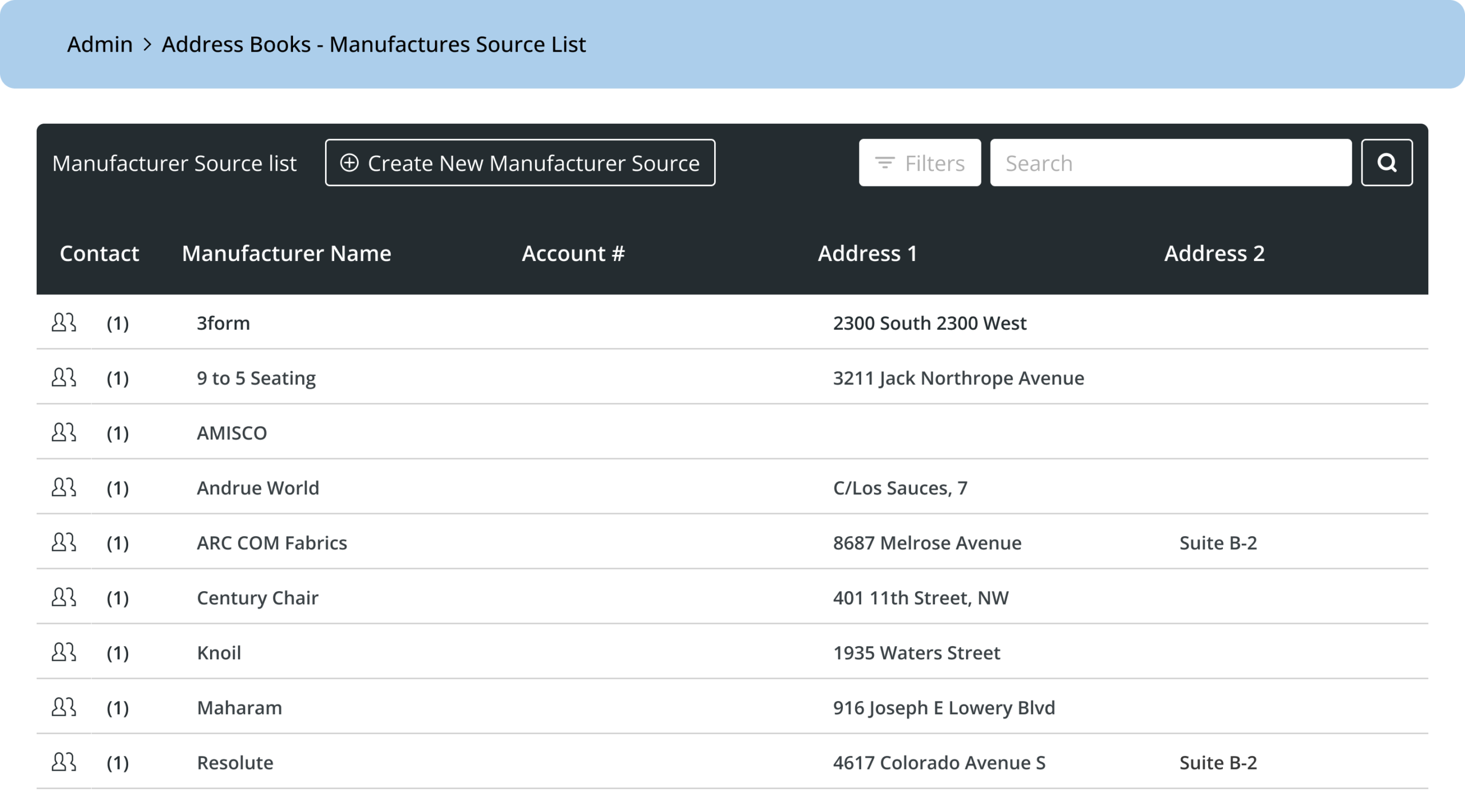Open contacts icon for AMISCO row
The image size is (1465, 812).
click(x=64, y=433)
